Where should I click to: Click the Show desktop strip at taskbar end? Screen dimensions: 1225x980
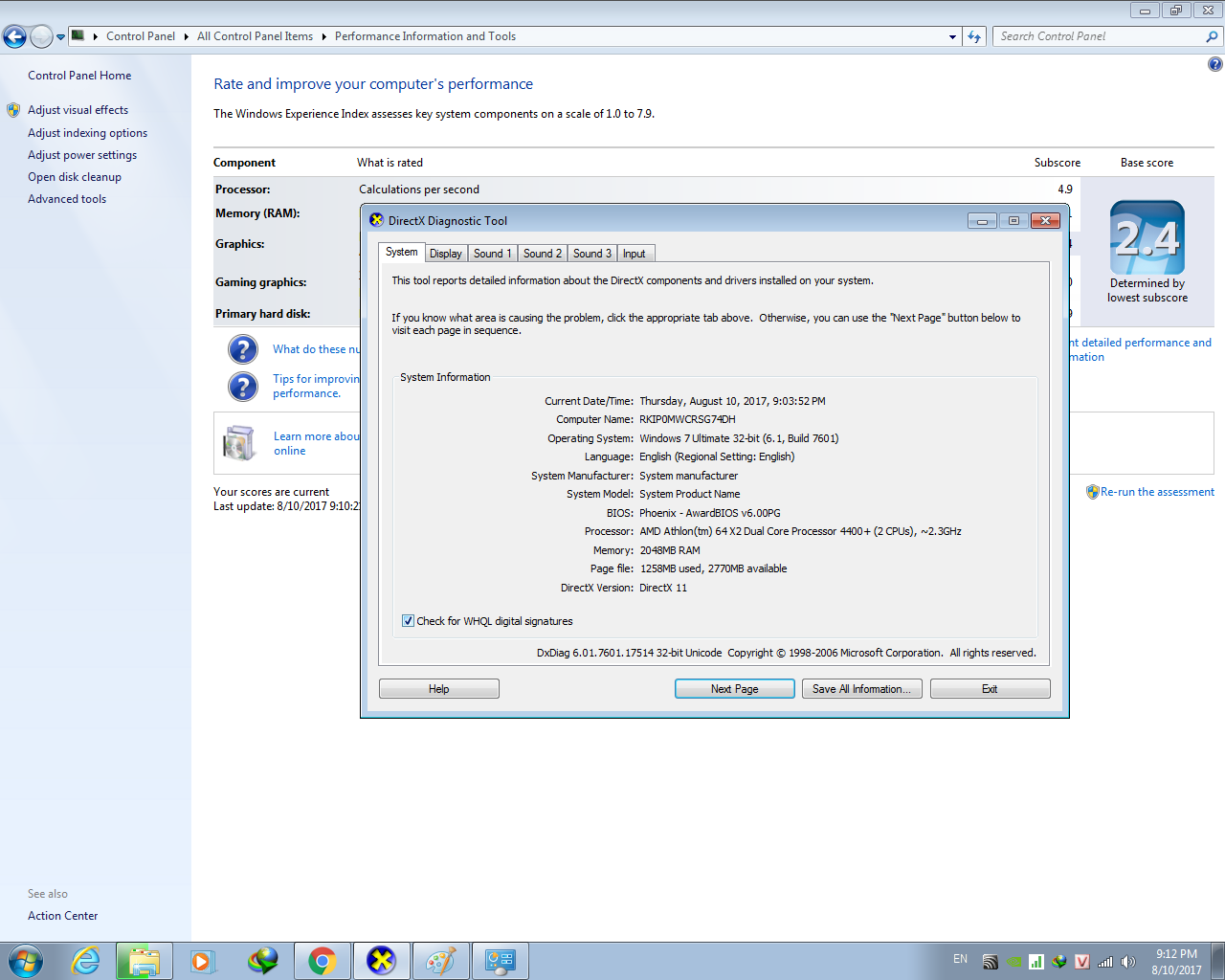click(x=1218, y=961)
